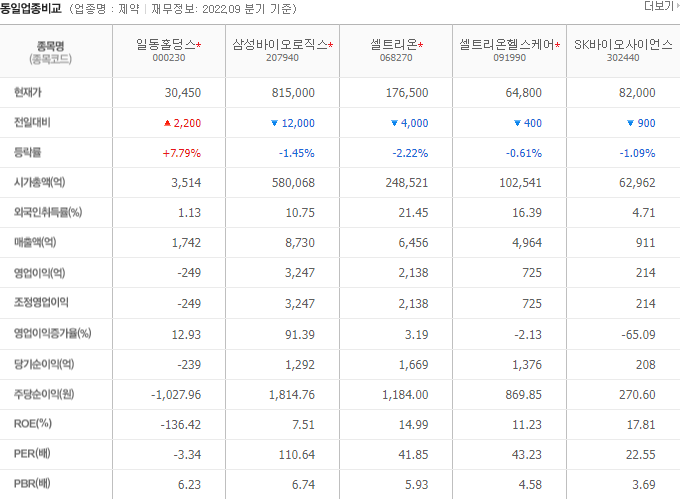This screenshot has width=680, height=500.
Task: Click the -2.22% rate value
Action: point(410,153)
